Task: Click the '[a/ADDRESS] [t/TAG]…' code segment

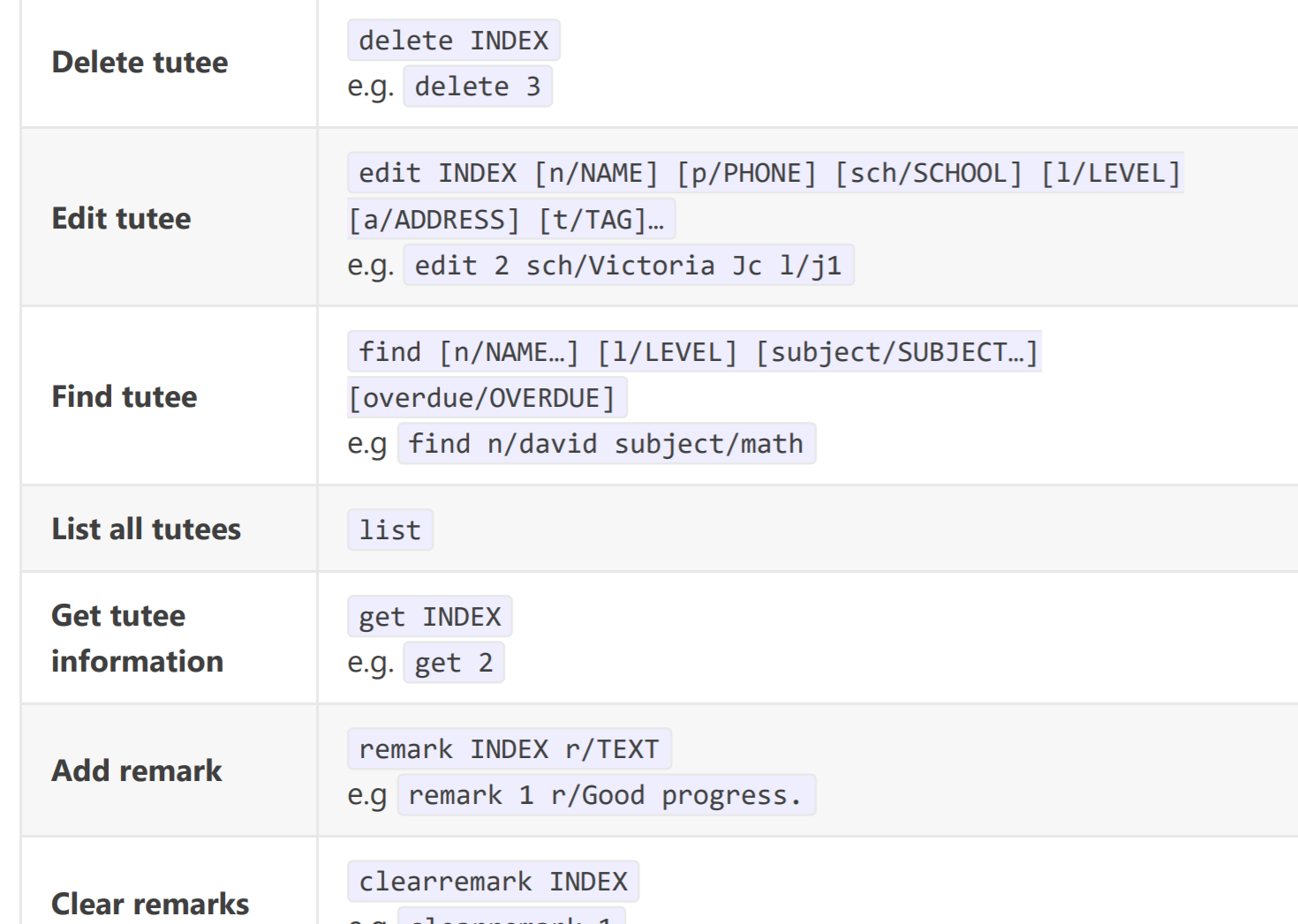Action: (x=511, y=219)
